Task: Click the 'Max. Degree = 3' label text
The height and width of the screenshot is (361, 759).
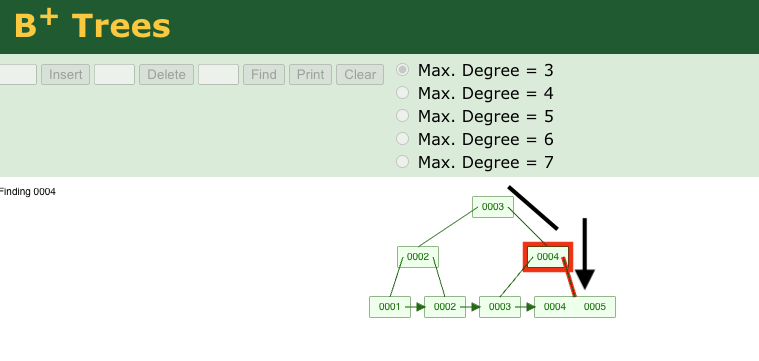Action: 486,70
